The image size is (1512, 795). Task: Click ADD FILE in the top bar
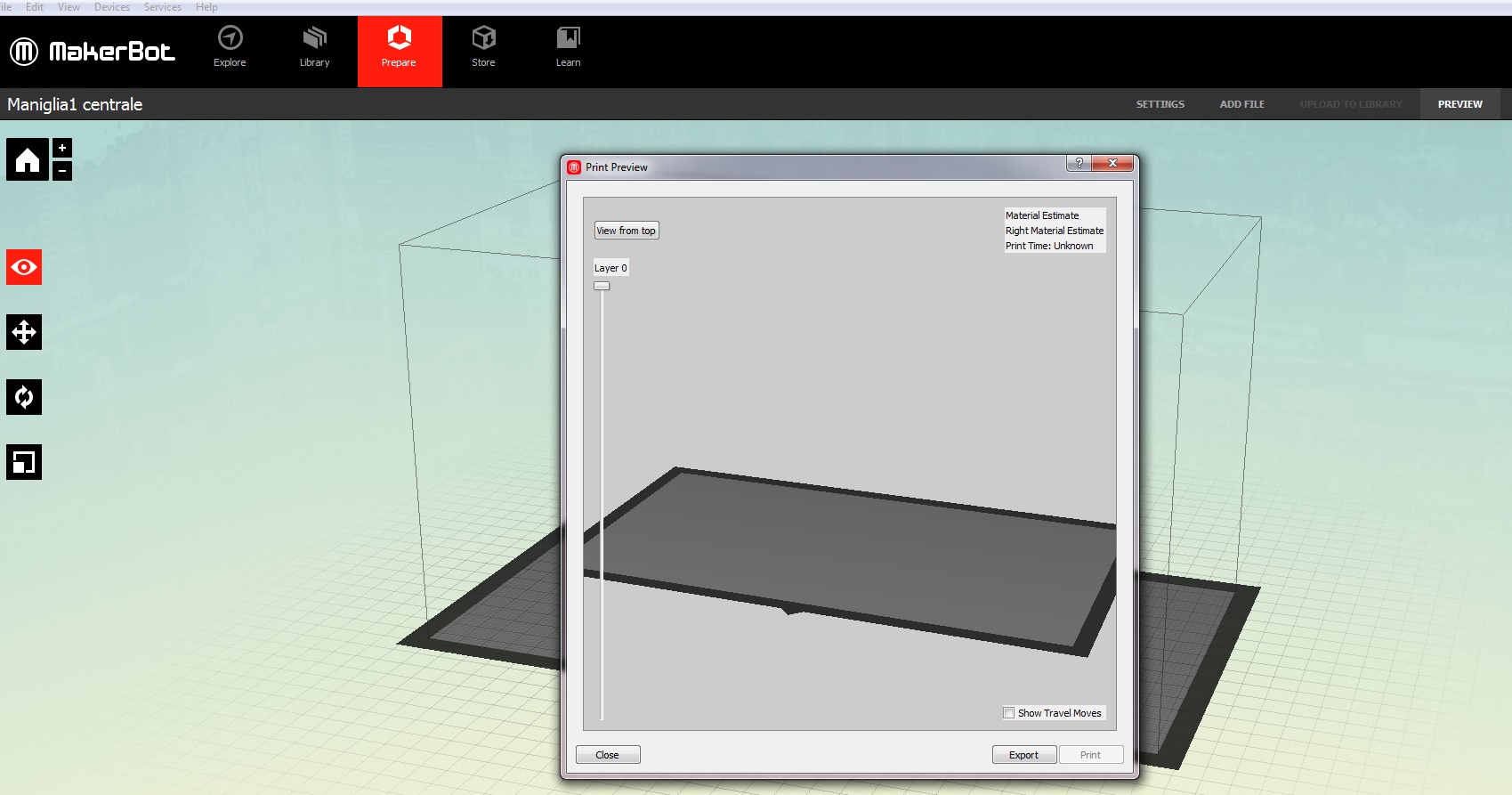pos(1241,104)
